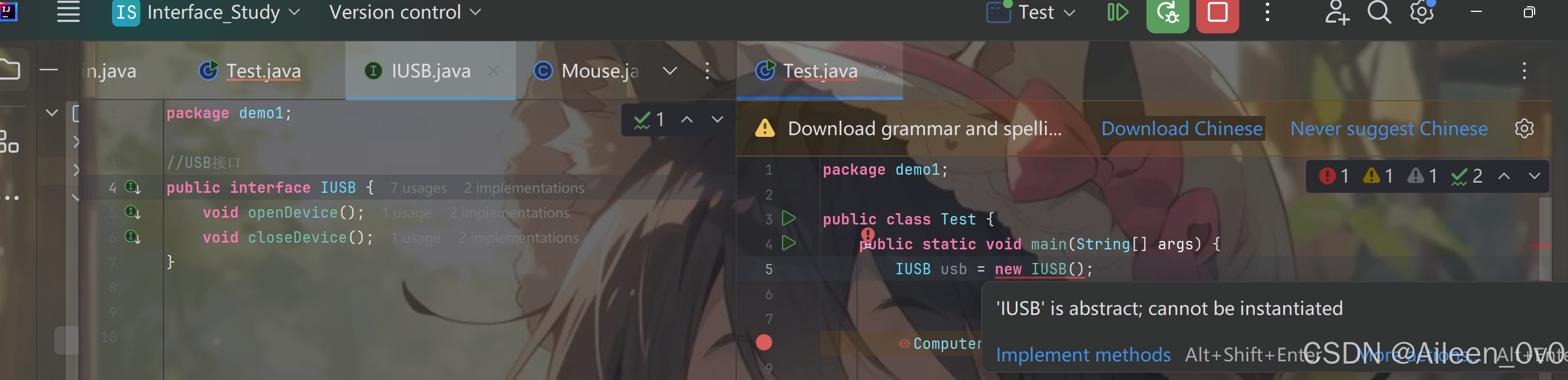Click the Resume Program icon
The image size is (1568, 380).
(x=1118, y=12)
